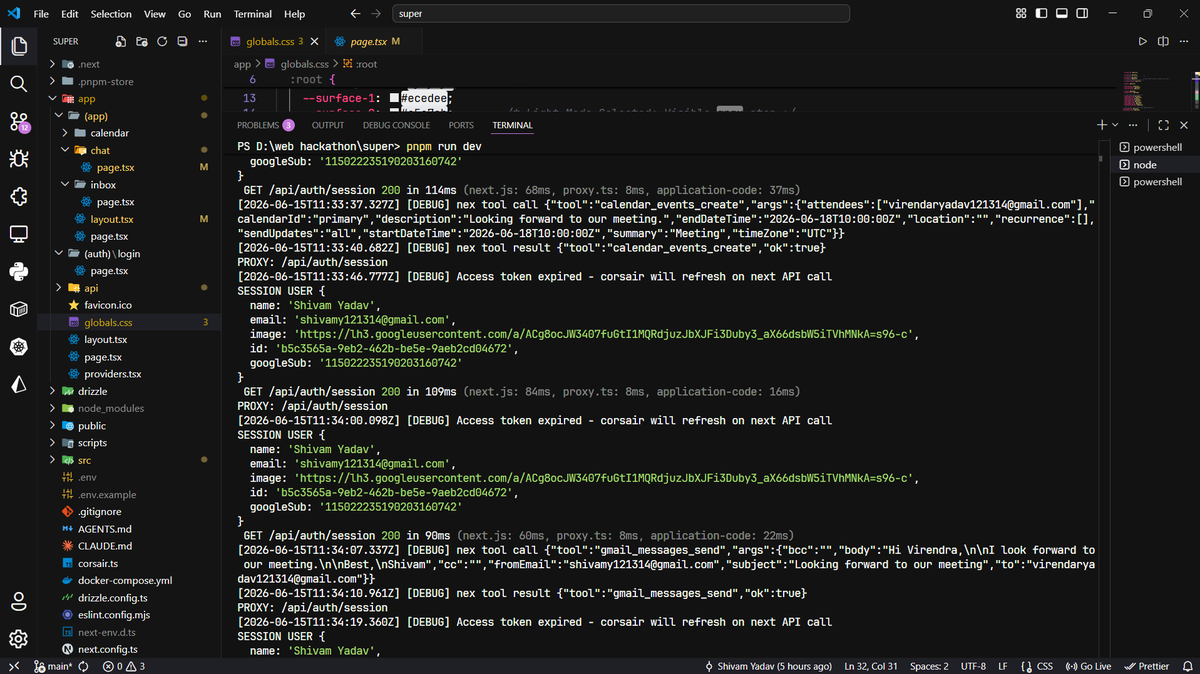This screenshot has height=674, width=1200.
Task: Open the Explorer view in activity bar
Action: point(18,46)
